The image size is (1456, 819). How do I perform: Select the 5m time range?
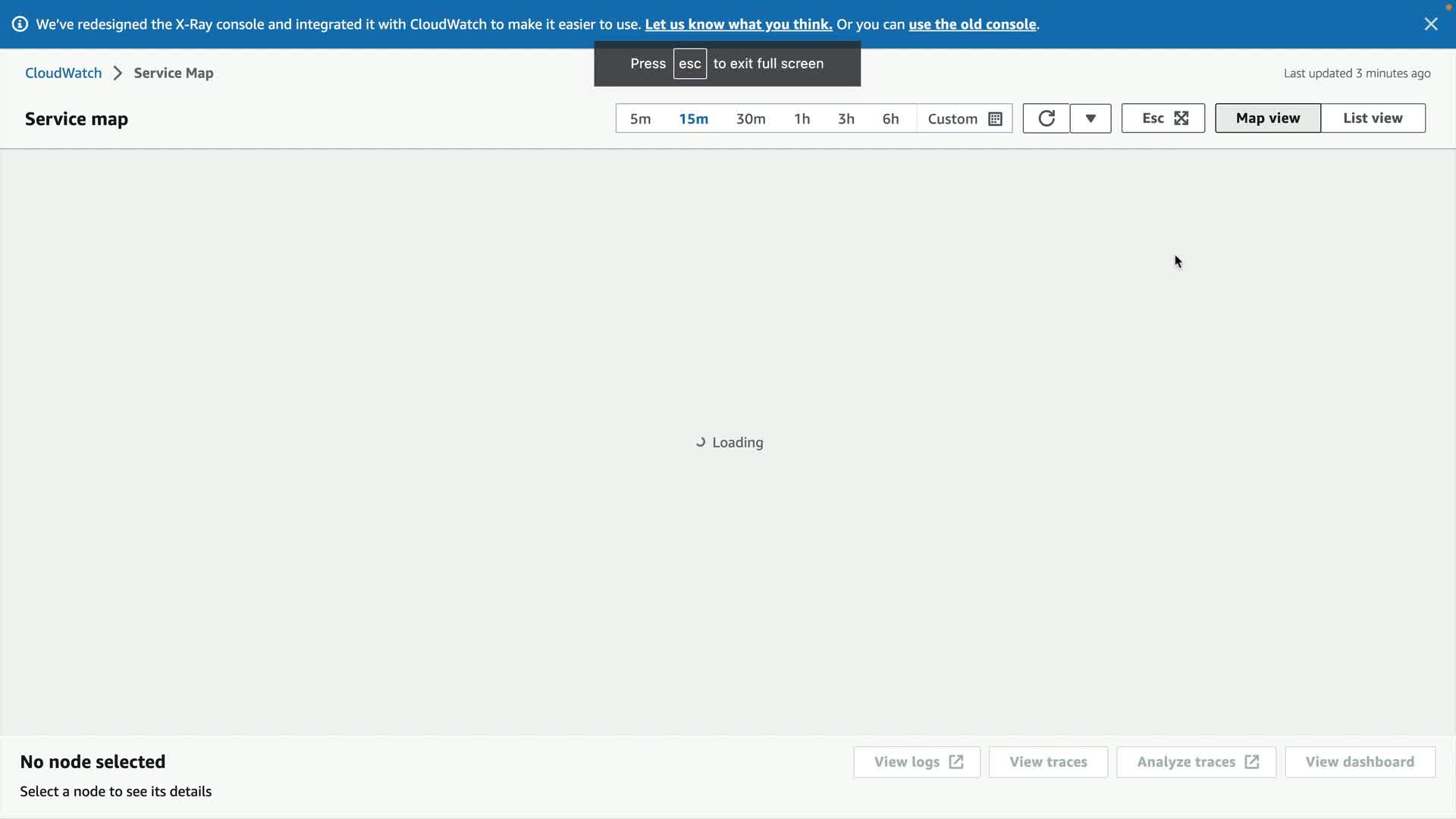pyautogui.click(x=640, y=119)
